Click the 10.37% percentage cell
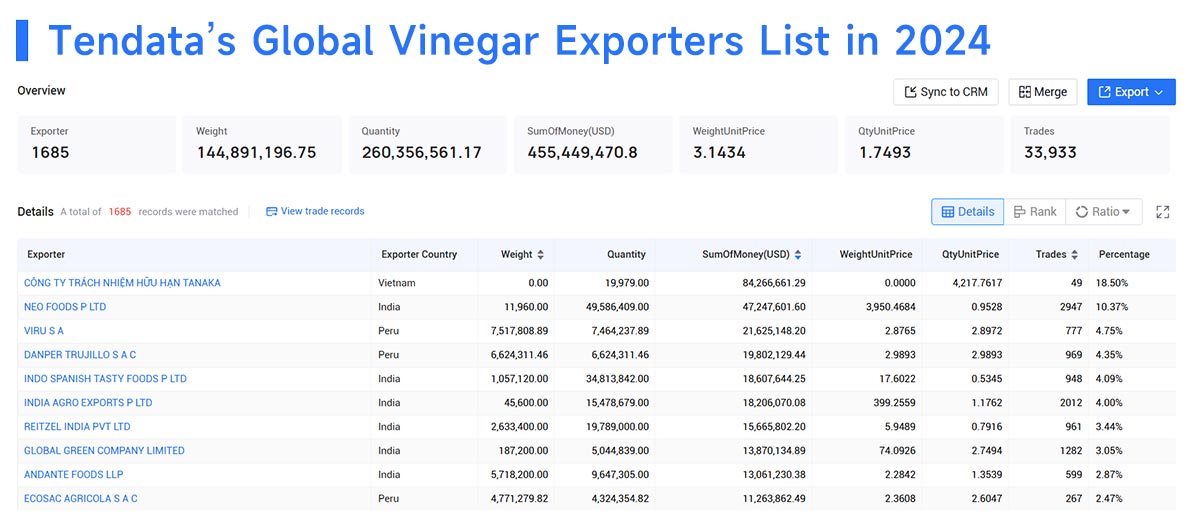The width and height of the screenshot is (1190, 519). pyautogui.click(x=1113, y=307)
